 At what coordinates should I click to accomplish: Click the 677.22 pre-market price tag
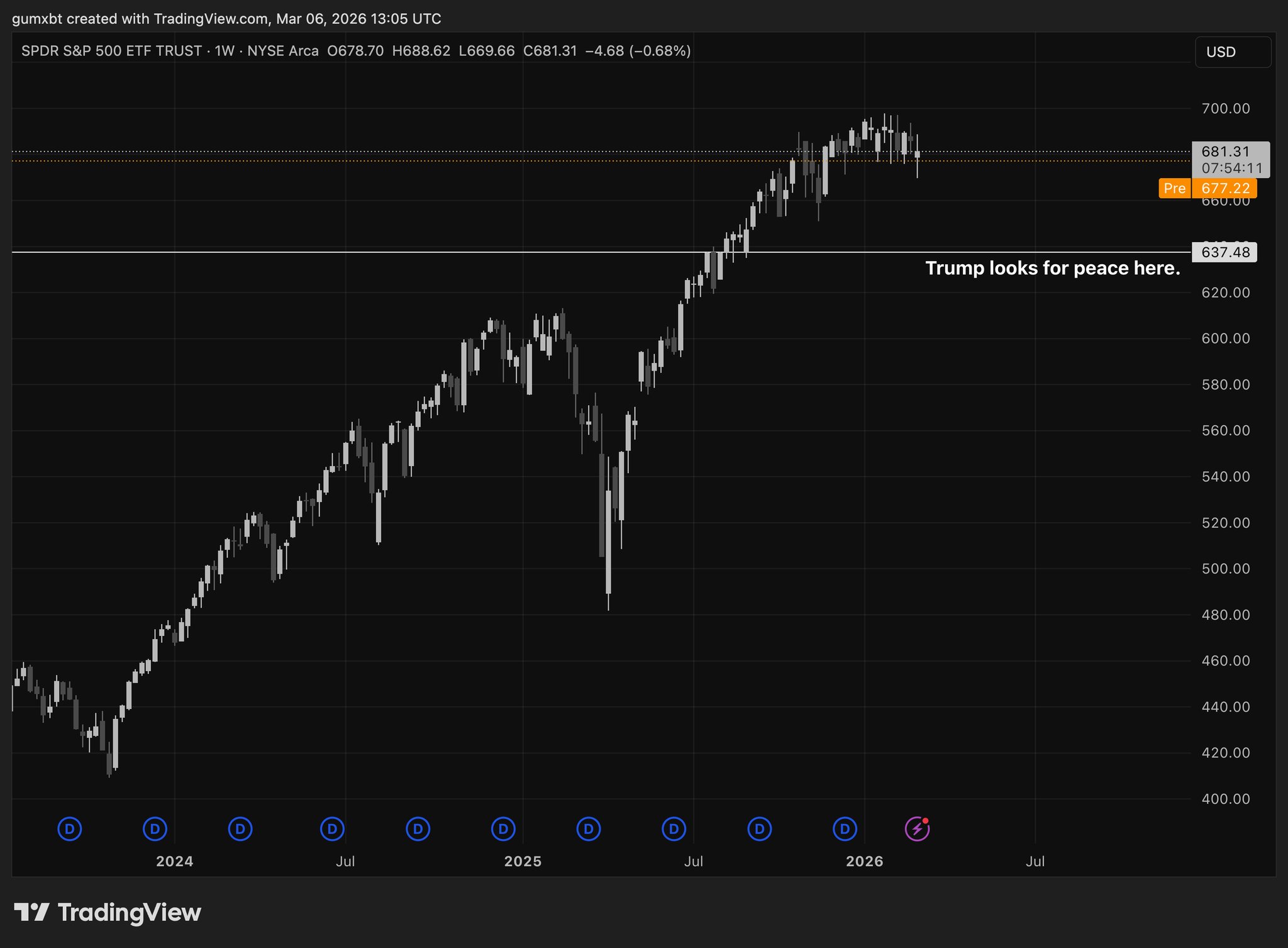[1225, 188]
